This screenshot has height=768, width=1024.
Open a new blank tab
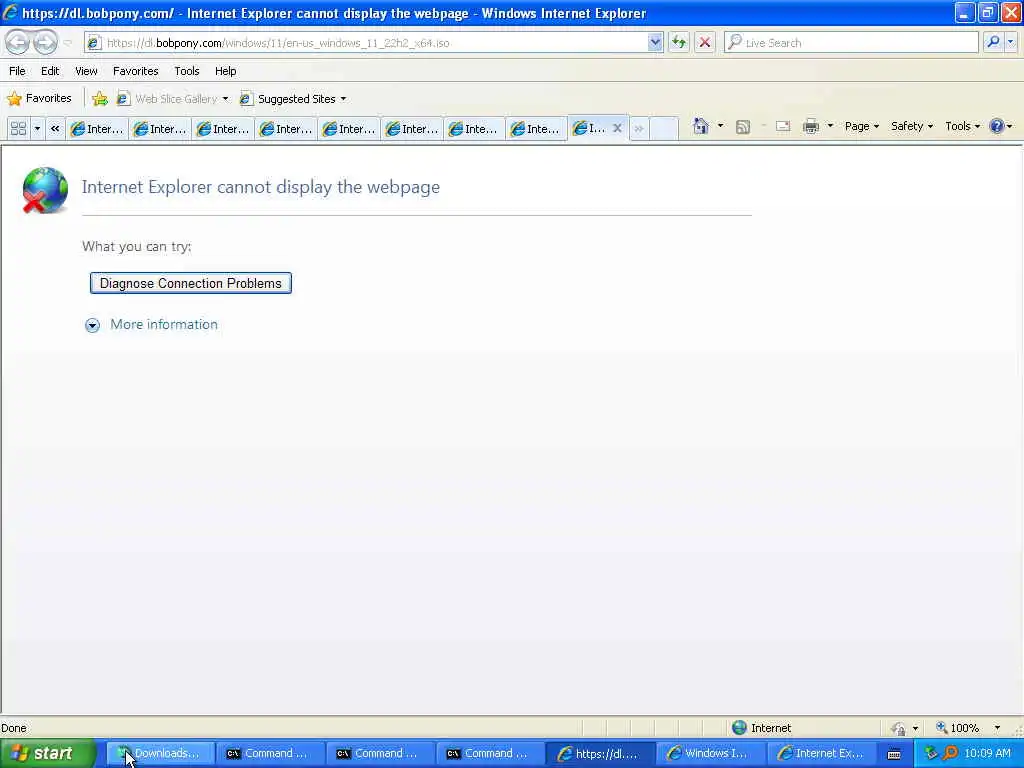pyautogui.click(x=664, y=129)
